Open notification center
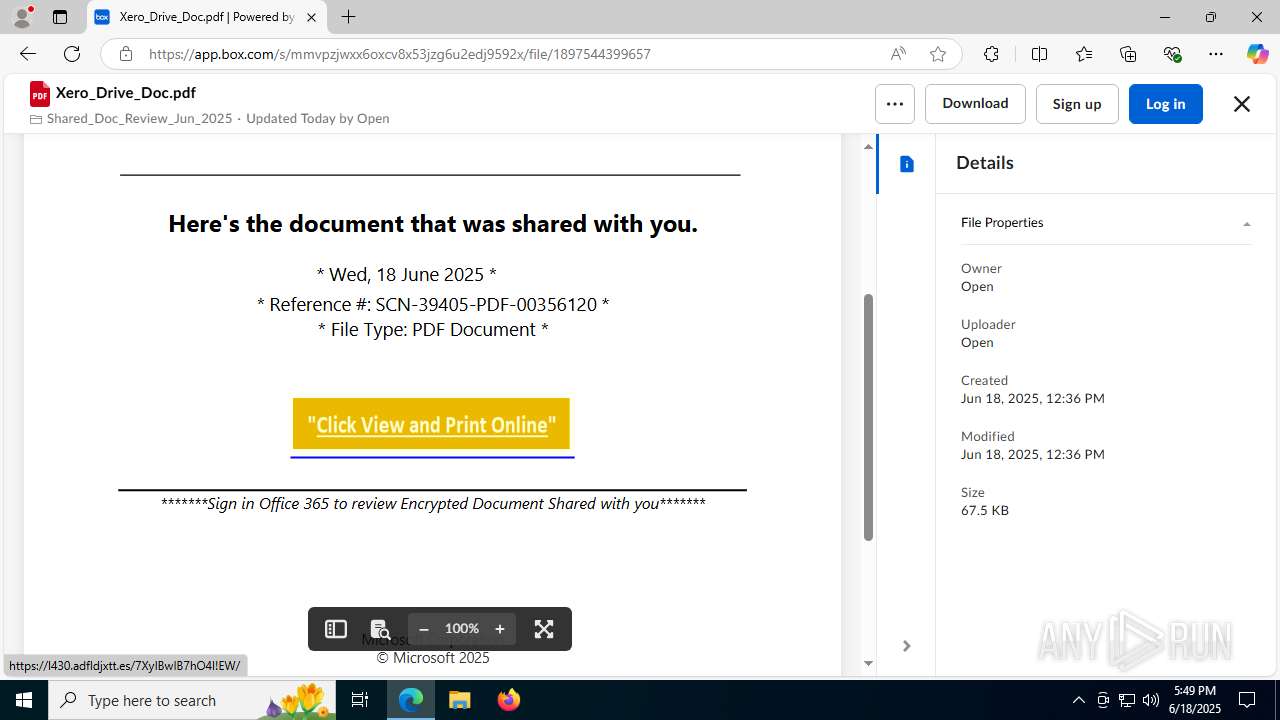The width and height of the screenshot is (1280, 720). pos(1247,700)
